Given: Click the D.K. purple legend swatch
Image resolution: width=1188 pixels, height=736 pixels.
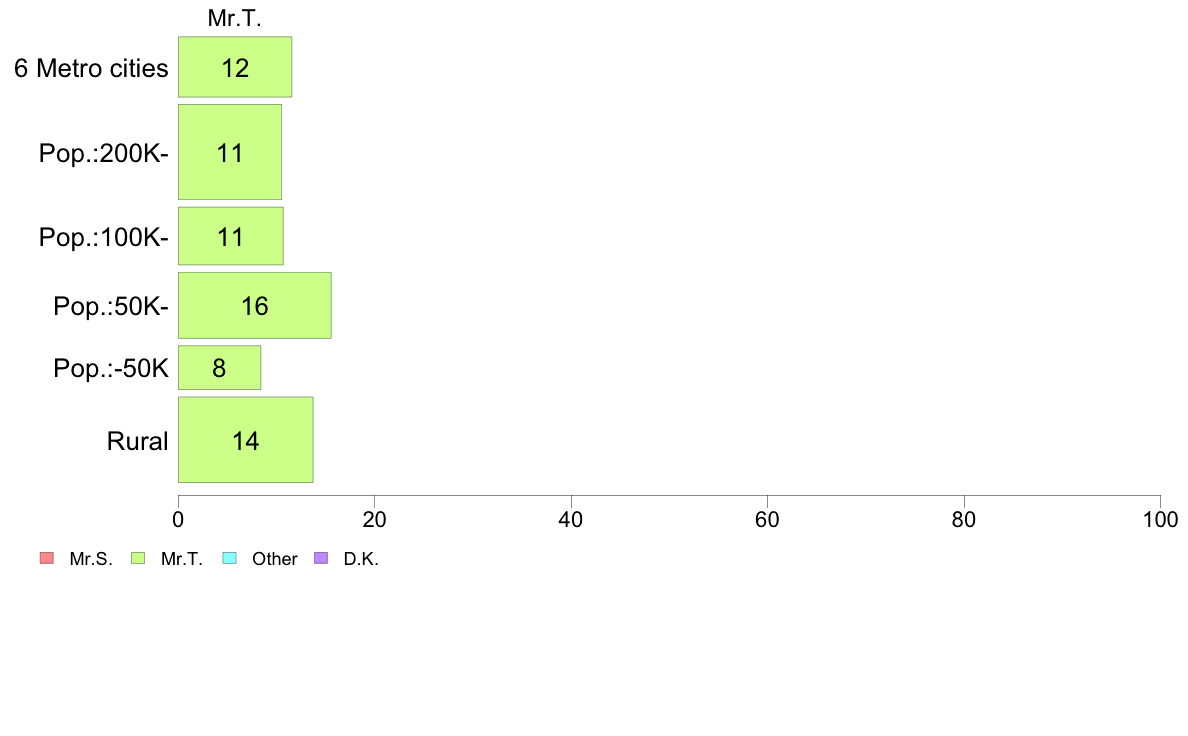Looking at the screenshot, I should point(321,559).
